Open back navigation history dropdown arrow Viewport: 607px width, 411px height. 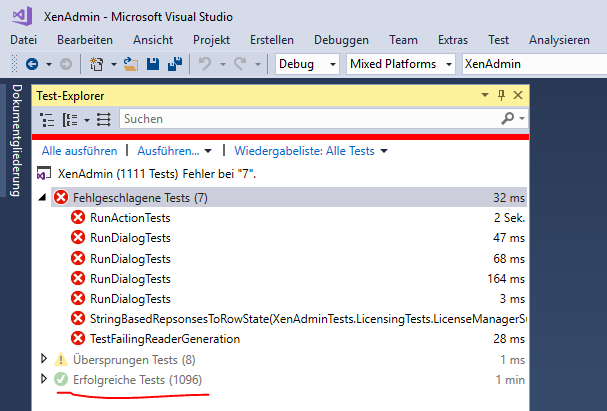[x=49, y=64]
